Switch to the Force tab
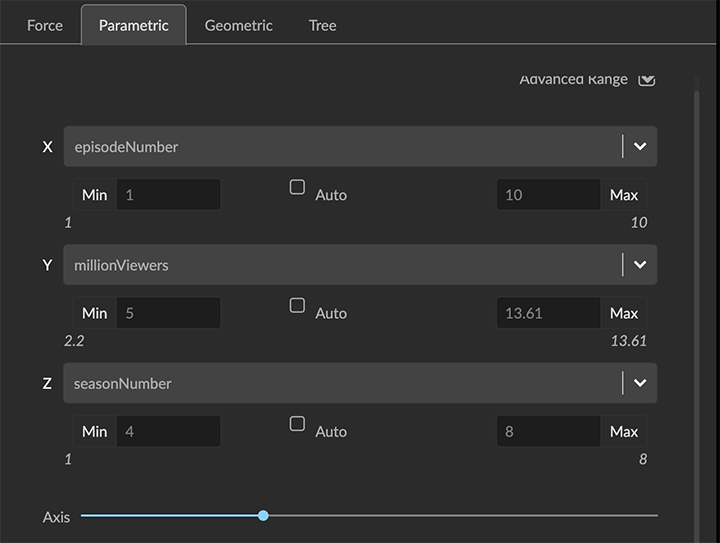The width and height of the screenshot is (720, 543). point(45,25)
